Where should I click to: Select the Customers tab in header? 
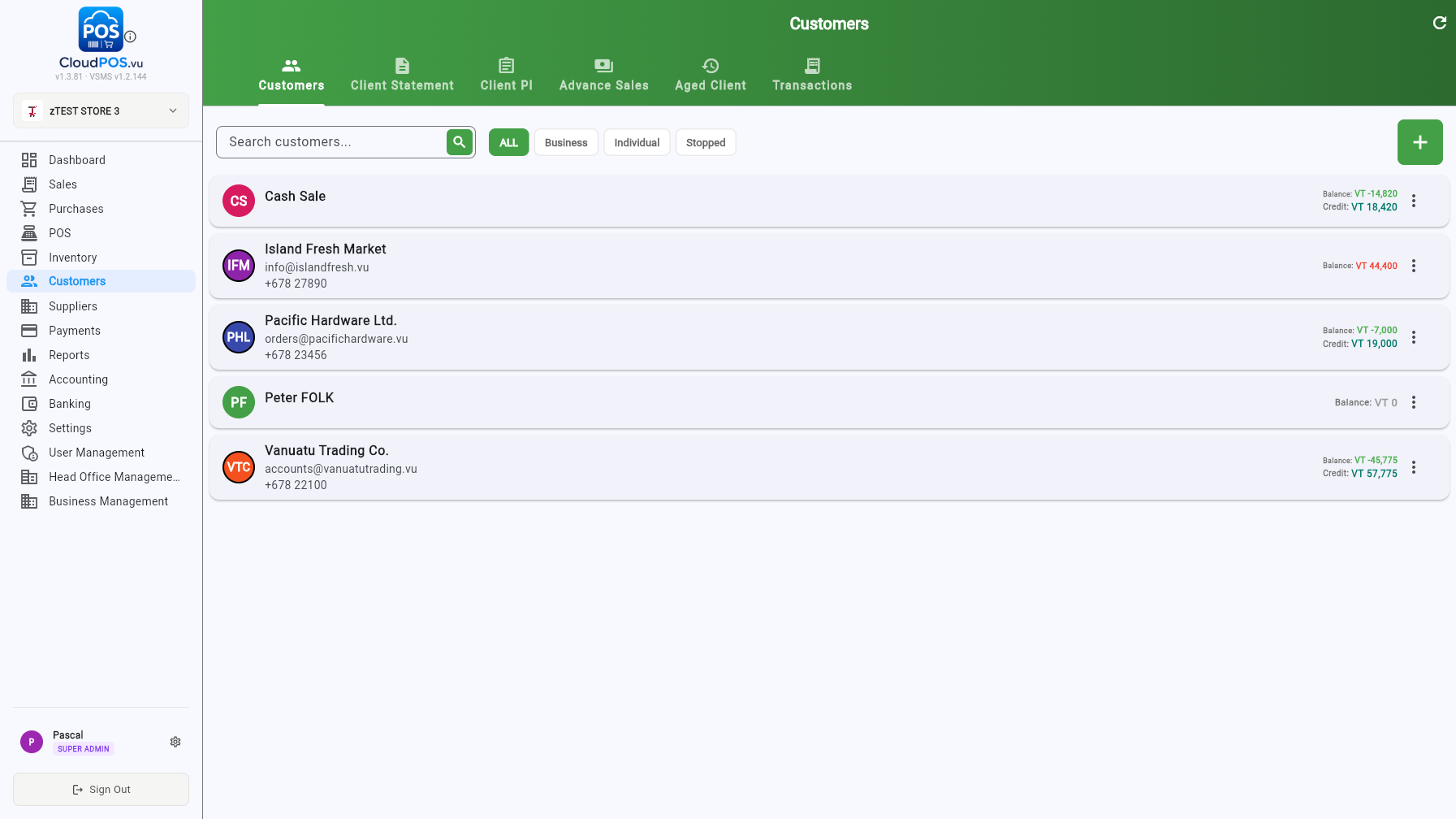click(292, 76)
